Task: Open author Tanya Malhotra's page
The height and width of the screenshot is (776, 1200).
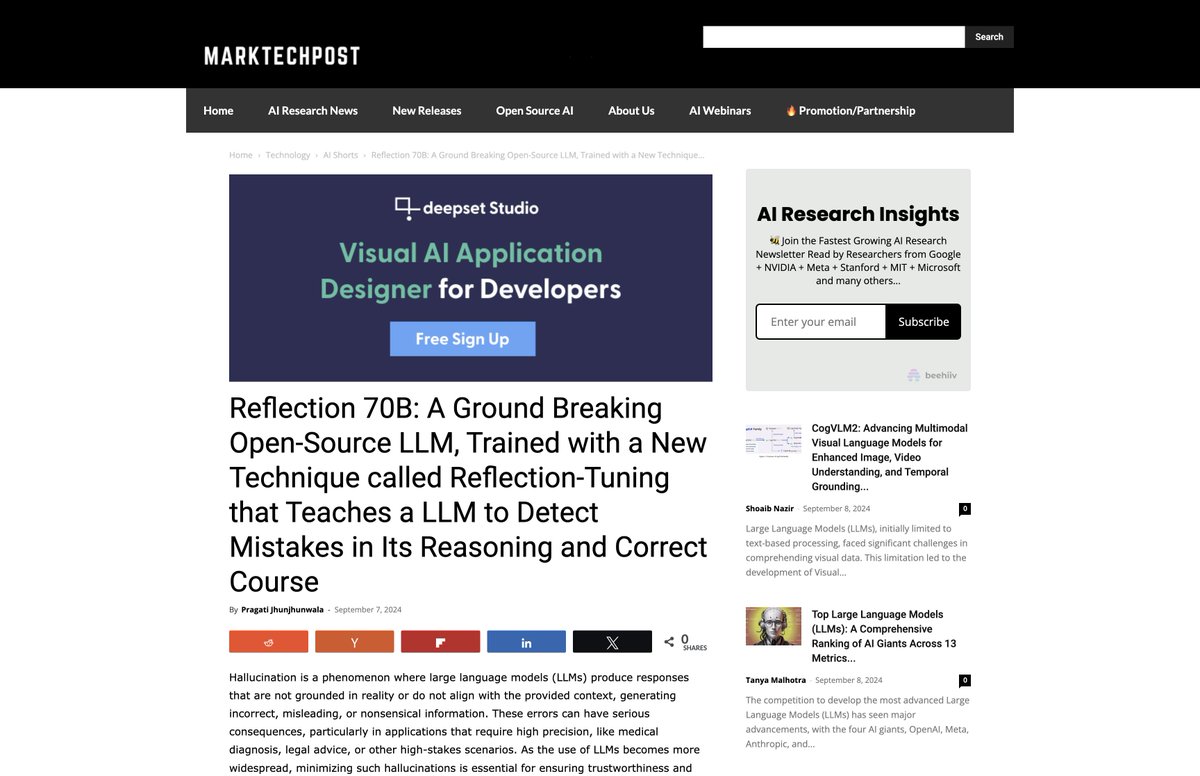Action: [777, 681]
